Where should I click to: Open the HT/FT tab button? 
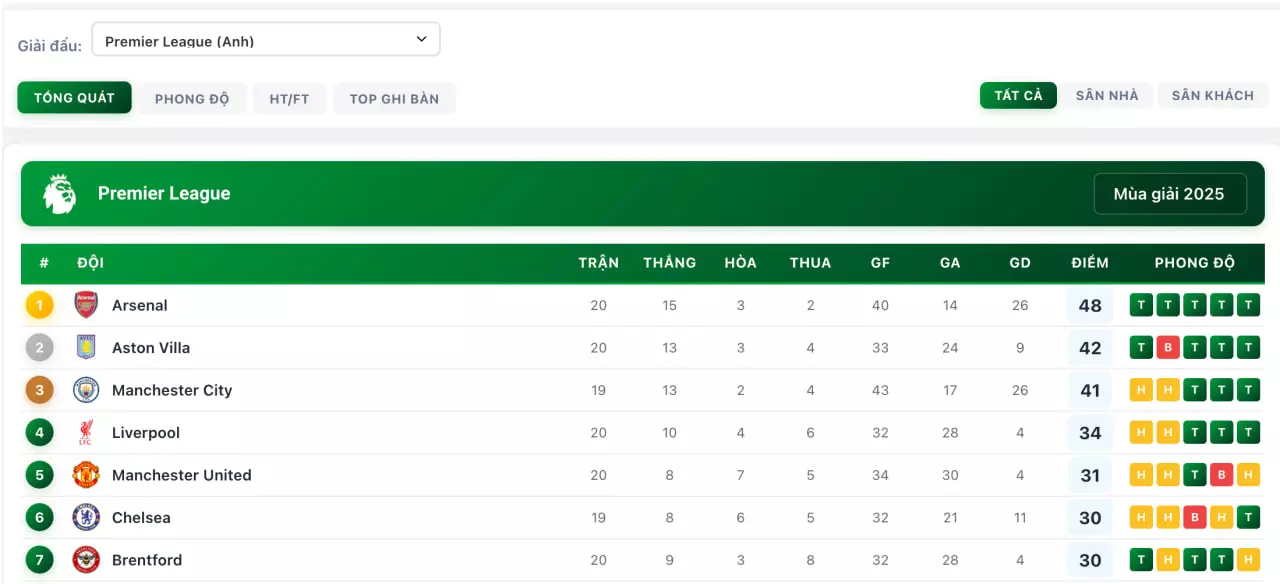[x=289, y=99]
